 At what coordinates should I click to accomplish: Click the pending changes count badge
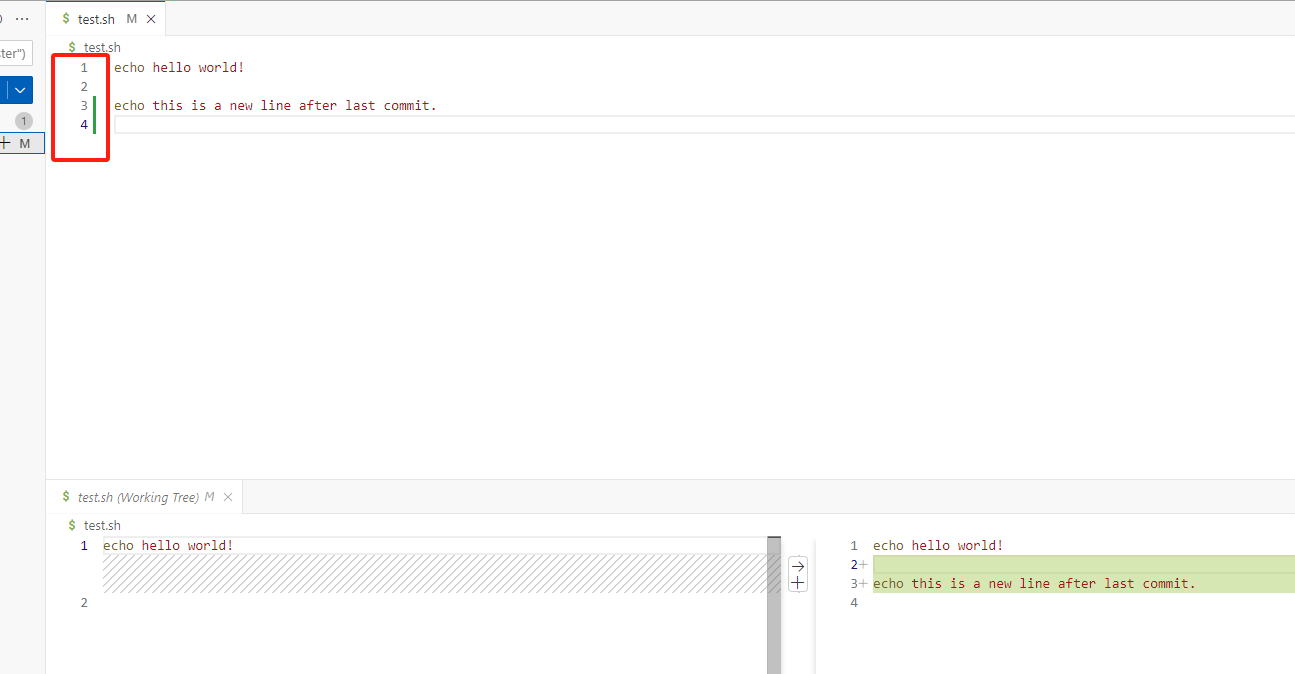pos(22,120)
